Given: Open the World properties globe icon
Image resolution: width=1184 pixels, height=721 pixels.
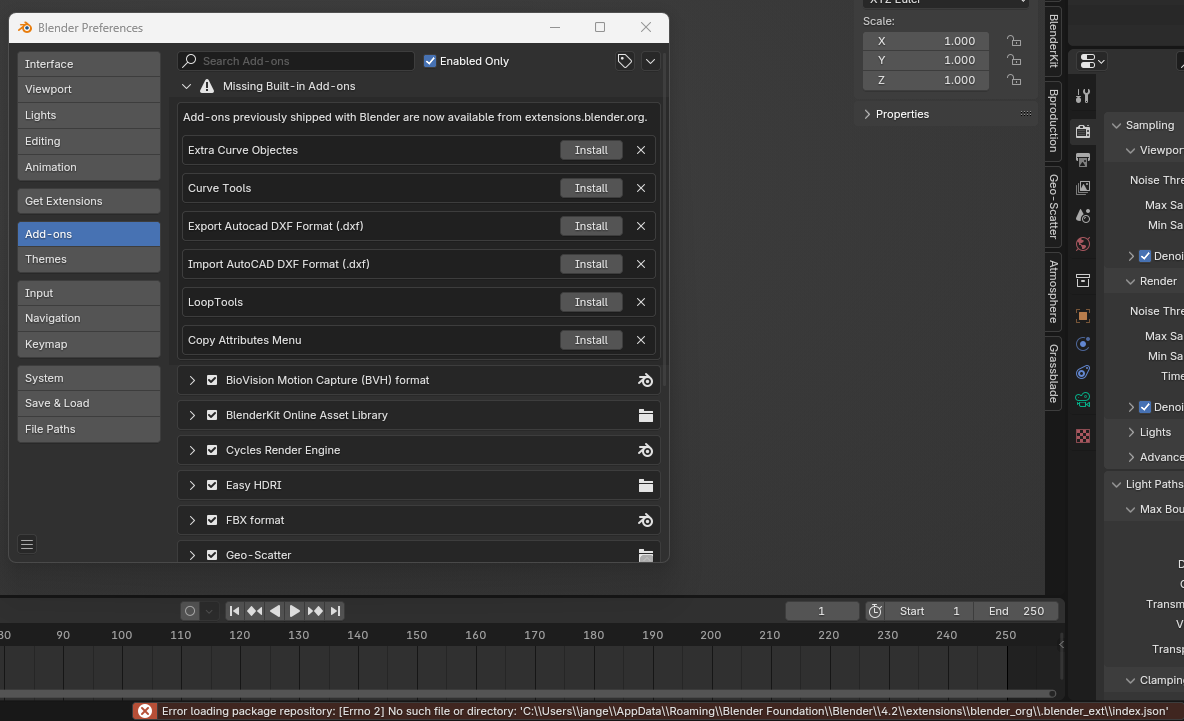Looking at the screenshot, I should click(x=1082, y=244).
